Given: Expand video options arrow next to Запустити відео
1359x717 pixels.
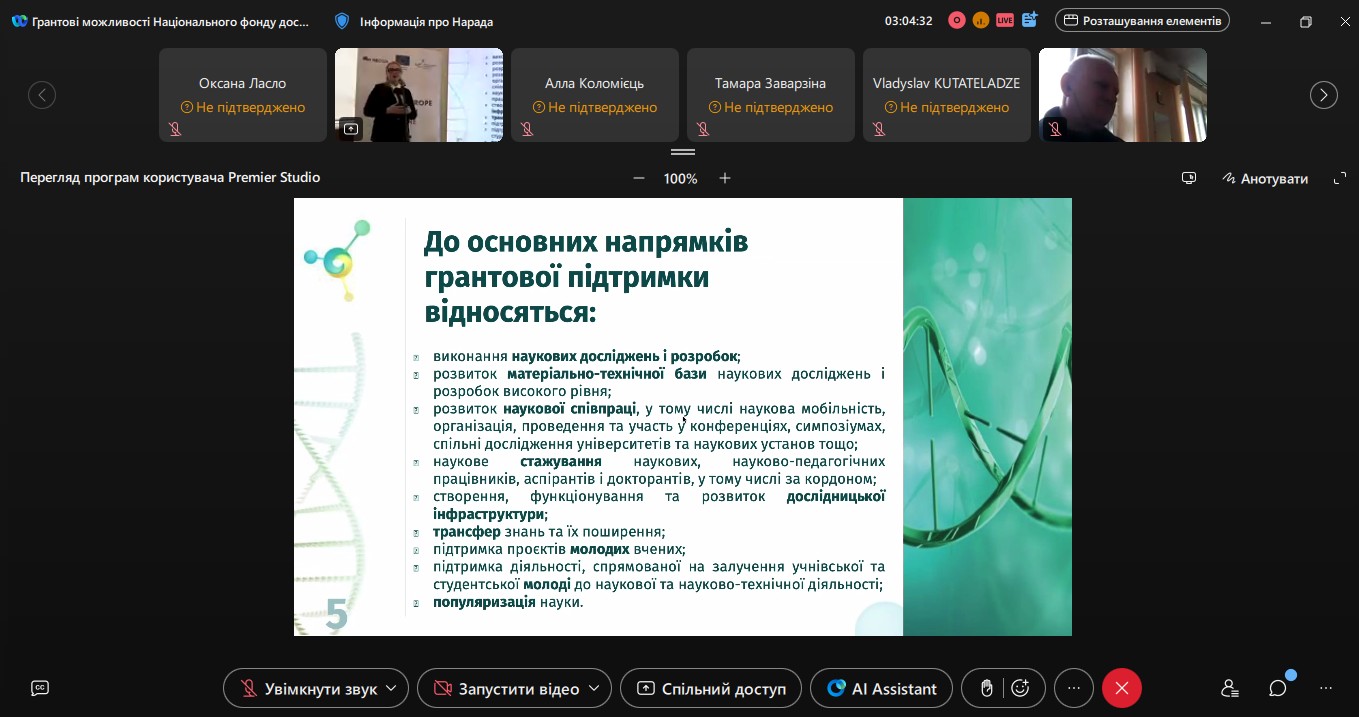Looking at the screenshot, I should coord(595,688).
